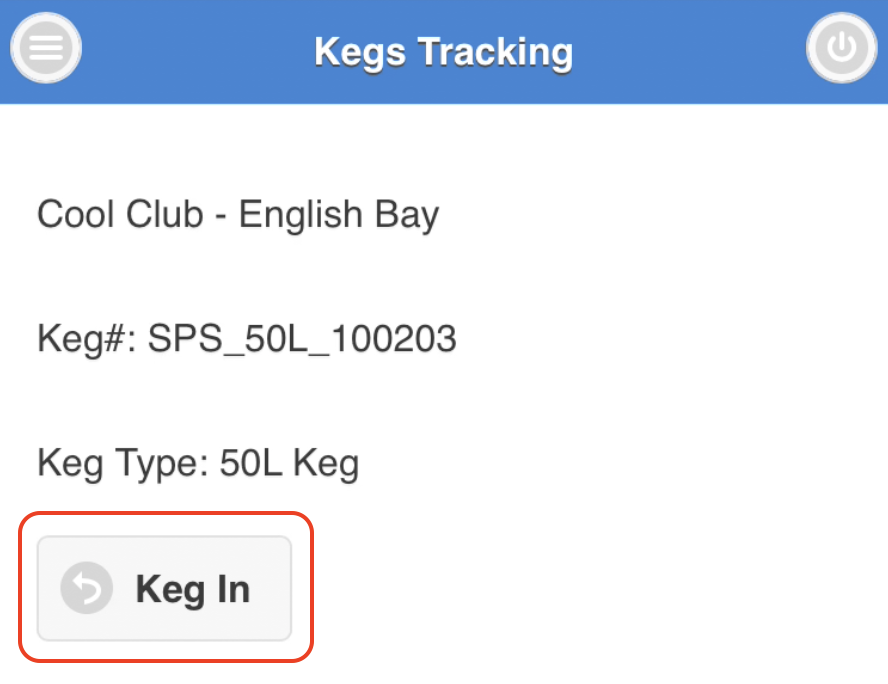This screenshot has height=684, width=888.
Task: Click the word "Tracking" in the title
Action: coord(496,50)
